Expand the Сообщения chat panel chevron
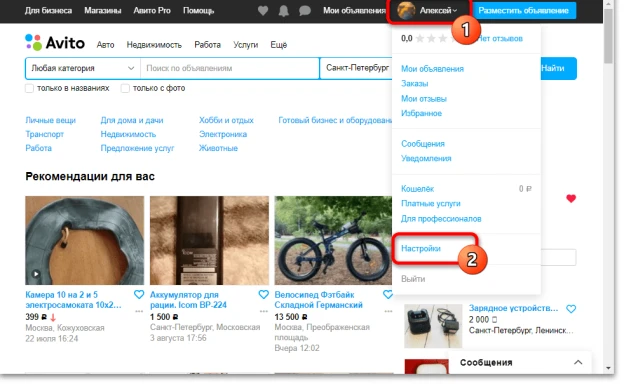This screenshot has width=624, height=384. 578,362
